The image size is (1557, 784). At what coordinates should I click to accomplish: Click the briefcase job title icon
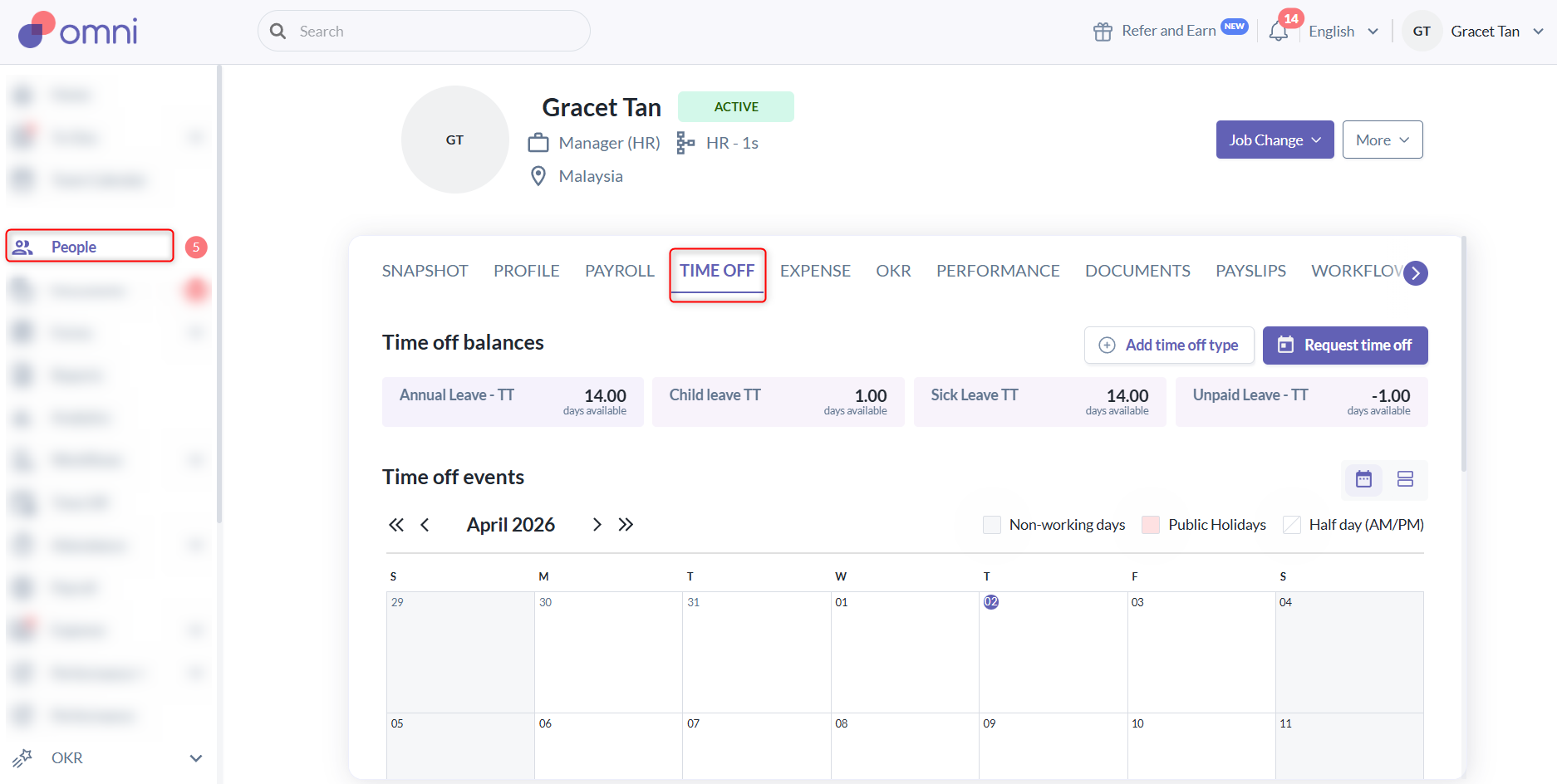pyautogui.click(x=538, y=143)
